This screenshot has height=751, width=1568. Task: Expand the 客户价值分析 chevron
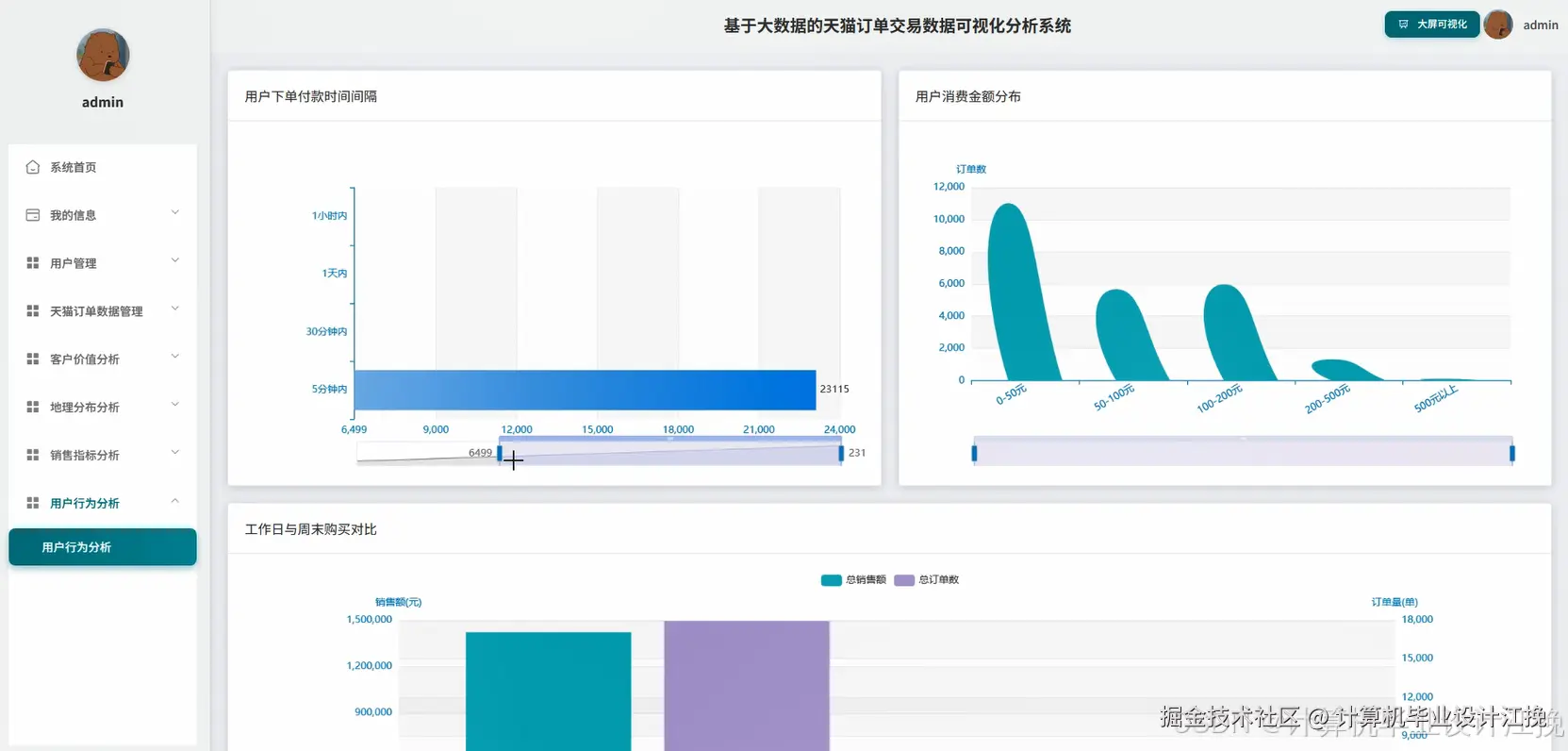[174, 358]
